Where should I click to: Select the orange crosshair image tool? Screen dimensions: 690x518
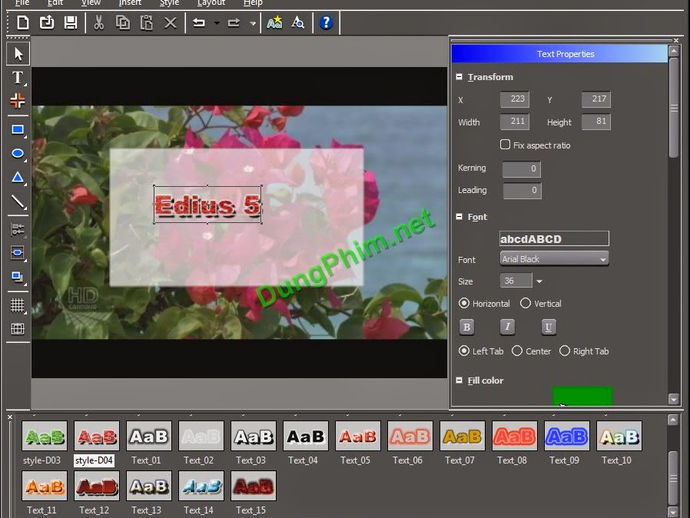pyautogui.click(x=18, y=100)
